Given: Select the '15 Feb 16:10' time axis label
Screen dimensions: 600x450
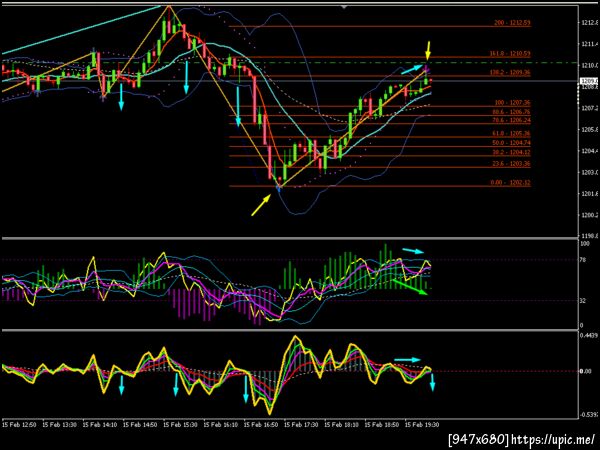Looking at the screenshot, I should (x=220, y=424).
